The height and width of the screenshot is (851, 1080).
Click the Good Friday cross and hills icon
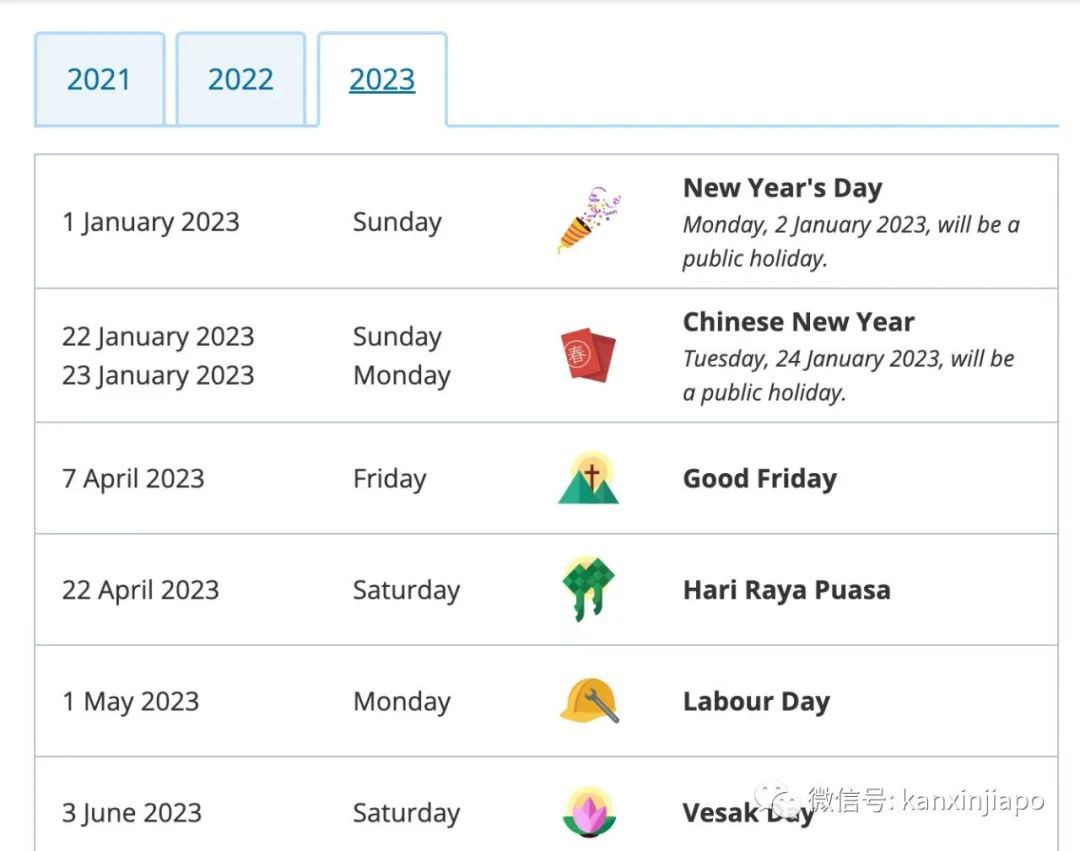(x=588, y=478)
